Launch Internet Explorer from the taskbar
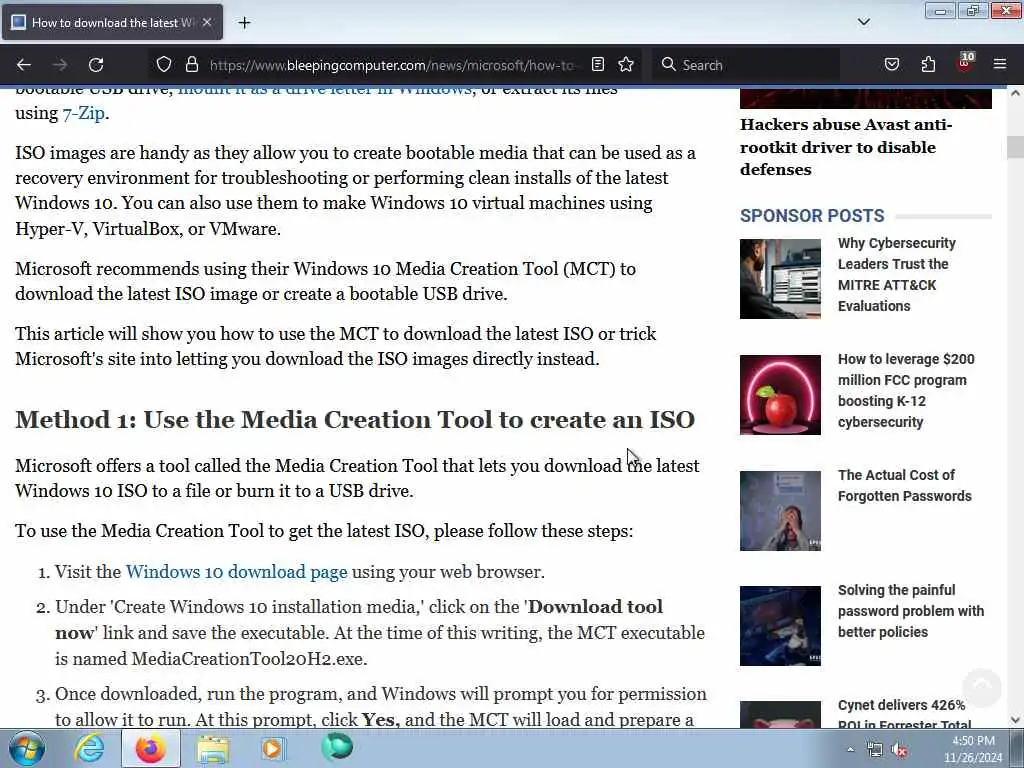Screen dimensions: 1024x768 [x=89, y=748]
